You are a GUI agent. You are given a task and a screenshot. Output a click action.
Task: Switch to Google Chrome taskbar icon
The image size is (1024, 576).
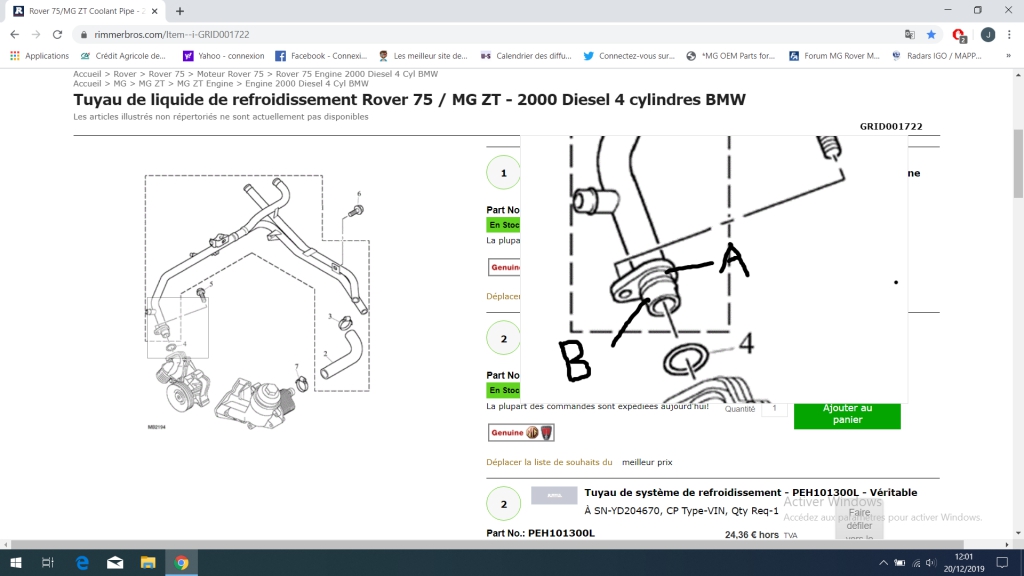pyautogui.click(x=182, y=563)
